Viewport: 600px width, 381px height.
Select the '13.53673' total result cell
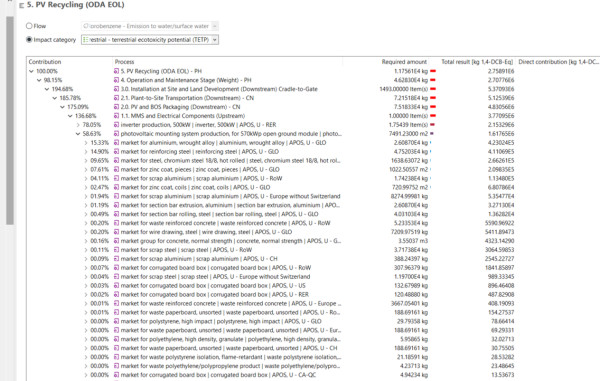click(502, 375)
